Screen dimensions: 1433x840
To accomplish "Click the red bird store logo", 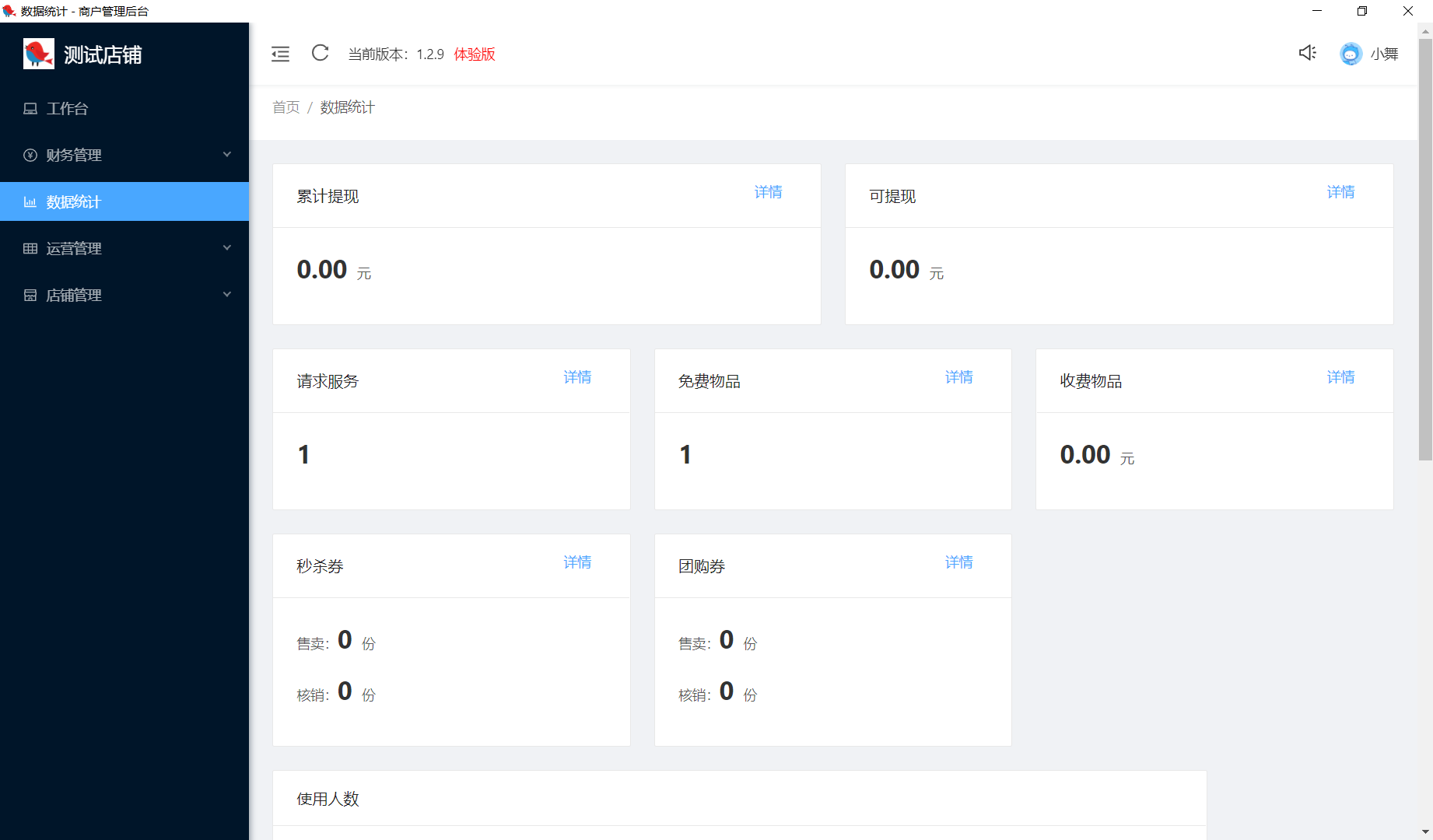I will tap(38, 54).
